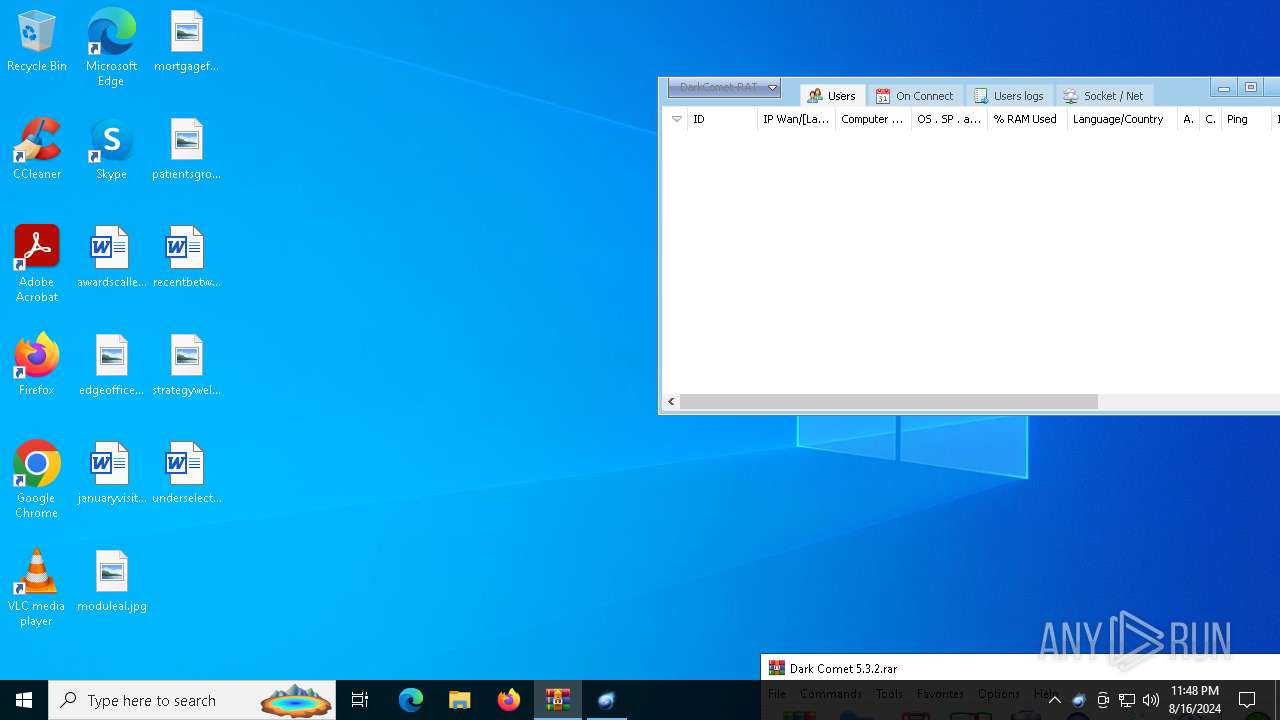Switch to the On Connect tab
This screenshot has height=720, width=1280.
[915, 96]
